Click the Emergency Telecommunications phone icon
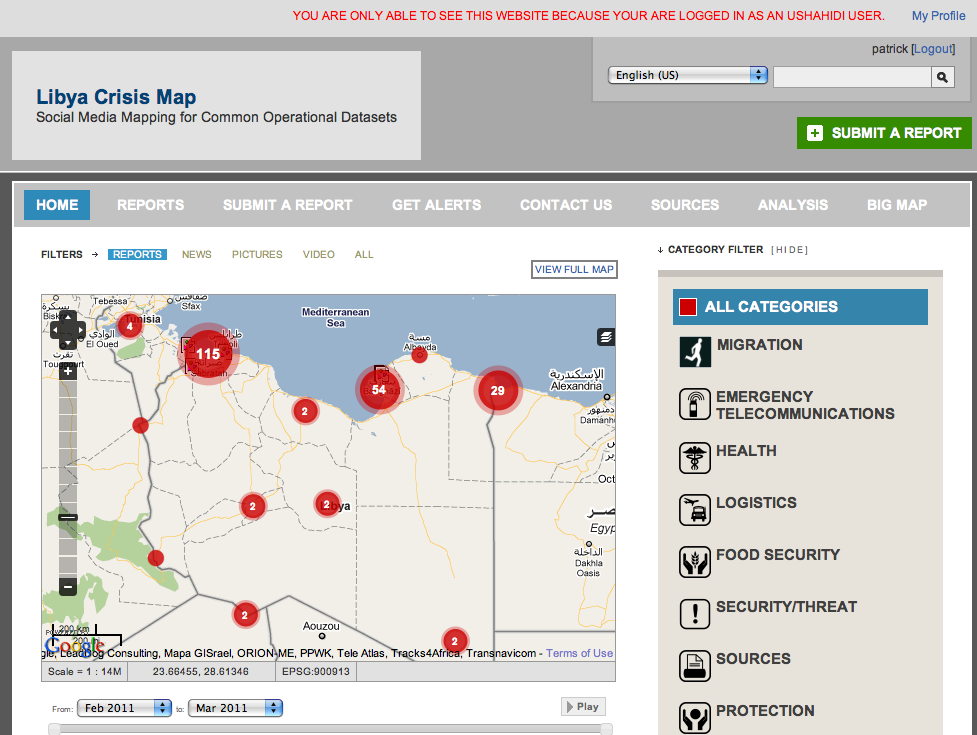Image resolution: width=977 pixels, height=735 pixels. pyautogui.click(x=695, y=404)
